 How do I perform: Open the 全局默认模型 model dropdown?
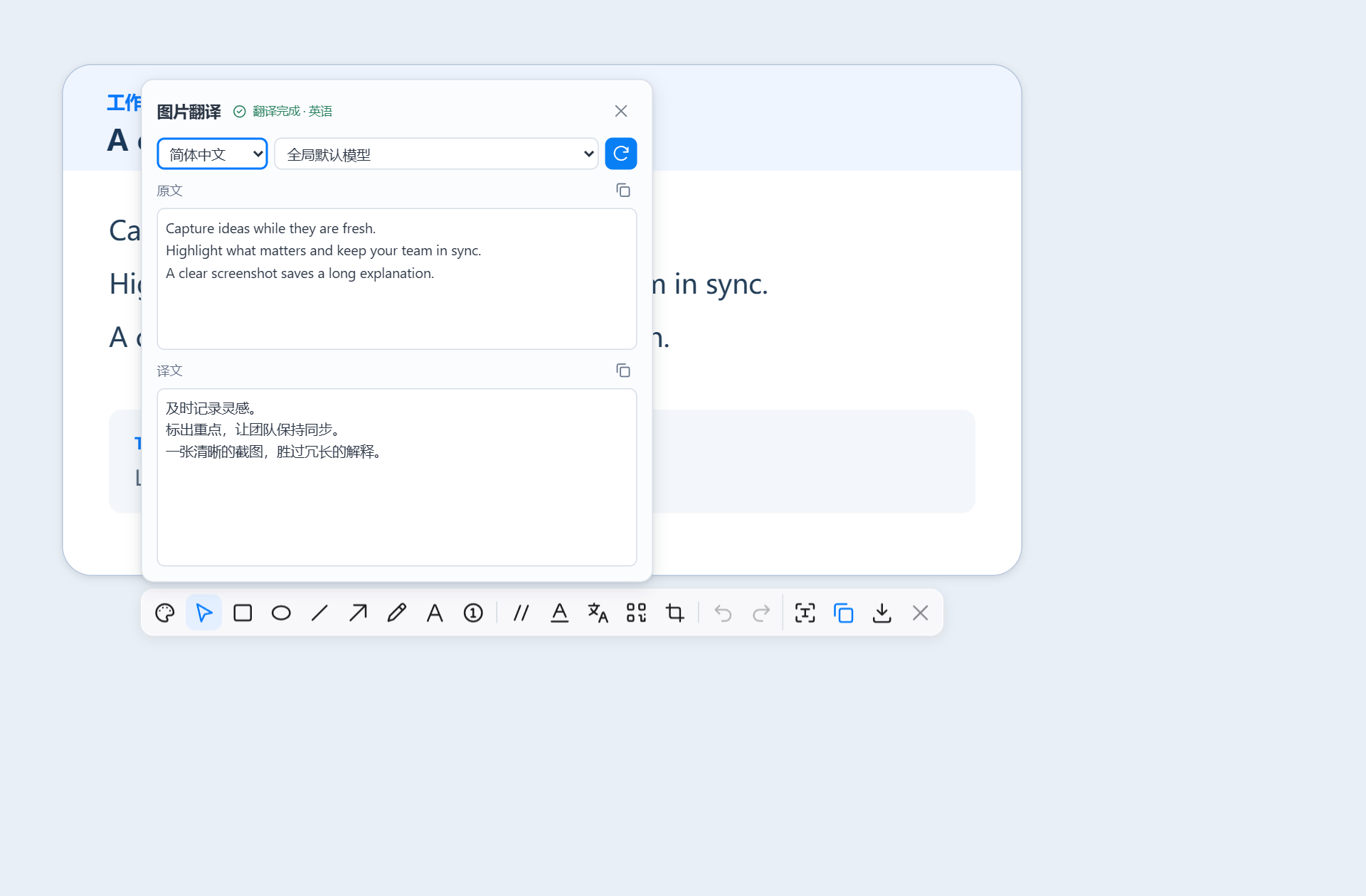click(436, 154)
